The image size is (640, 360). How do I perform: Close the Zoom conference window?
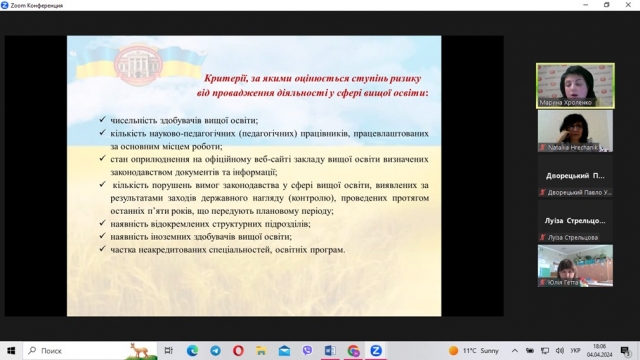628,5
